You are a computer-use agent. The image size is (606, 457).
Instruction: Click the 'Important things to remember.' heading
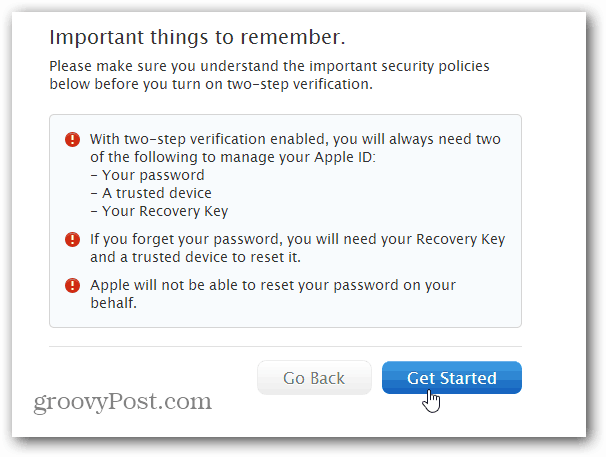tap(197, 38)
